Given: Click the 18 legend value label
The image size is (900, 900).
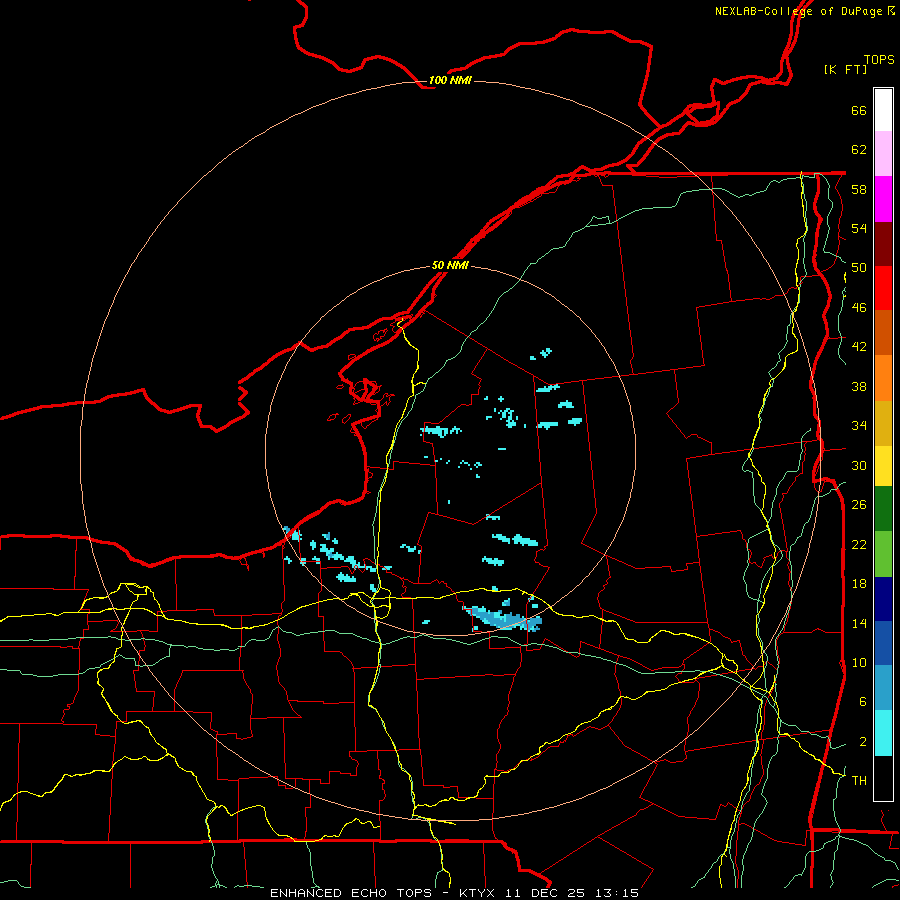Looking at the screenshot, I should pos(859,584).
